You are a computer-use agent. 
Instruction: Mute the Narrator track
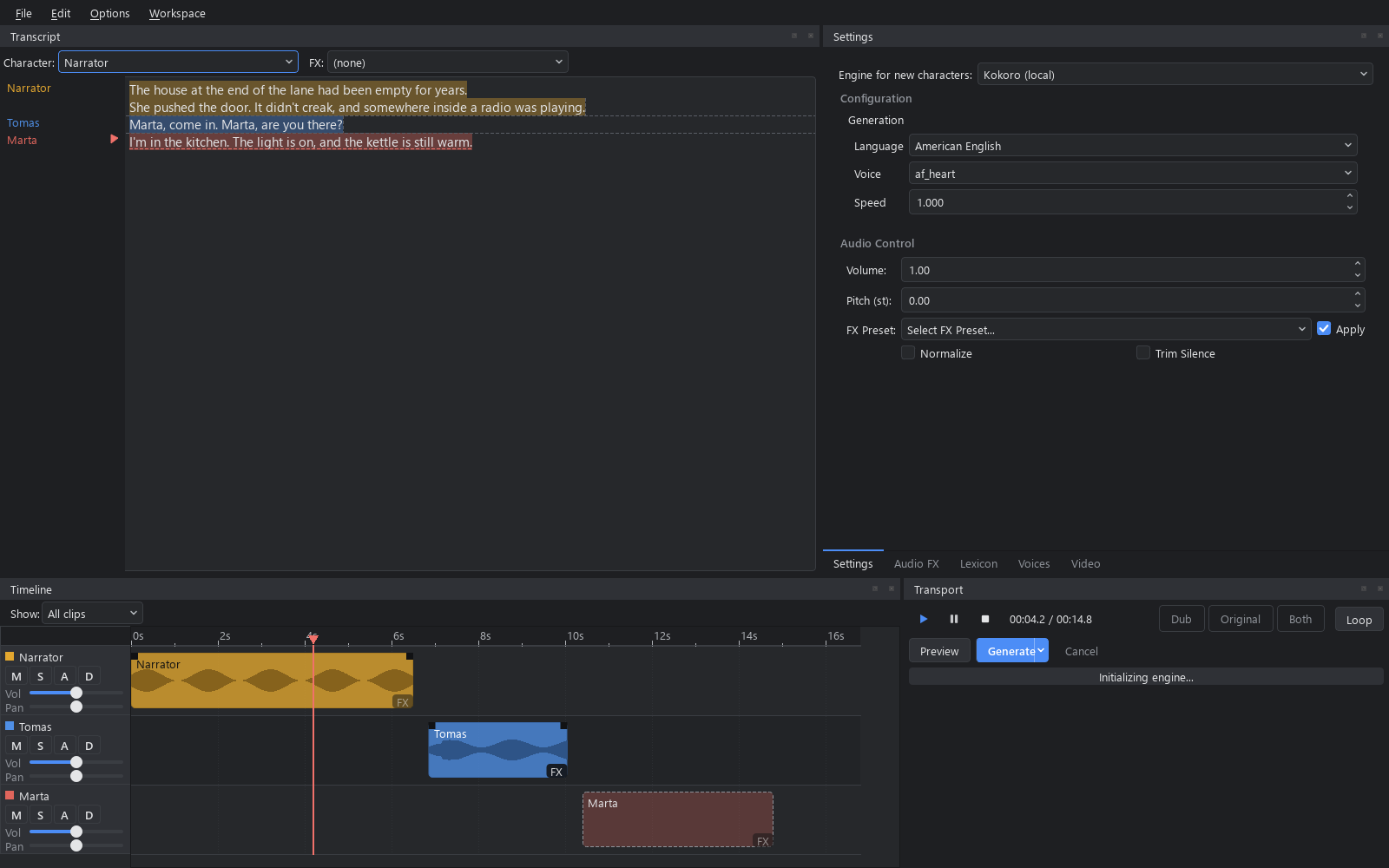(16, 676)
